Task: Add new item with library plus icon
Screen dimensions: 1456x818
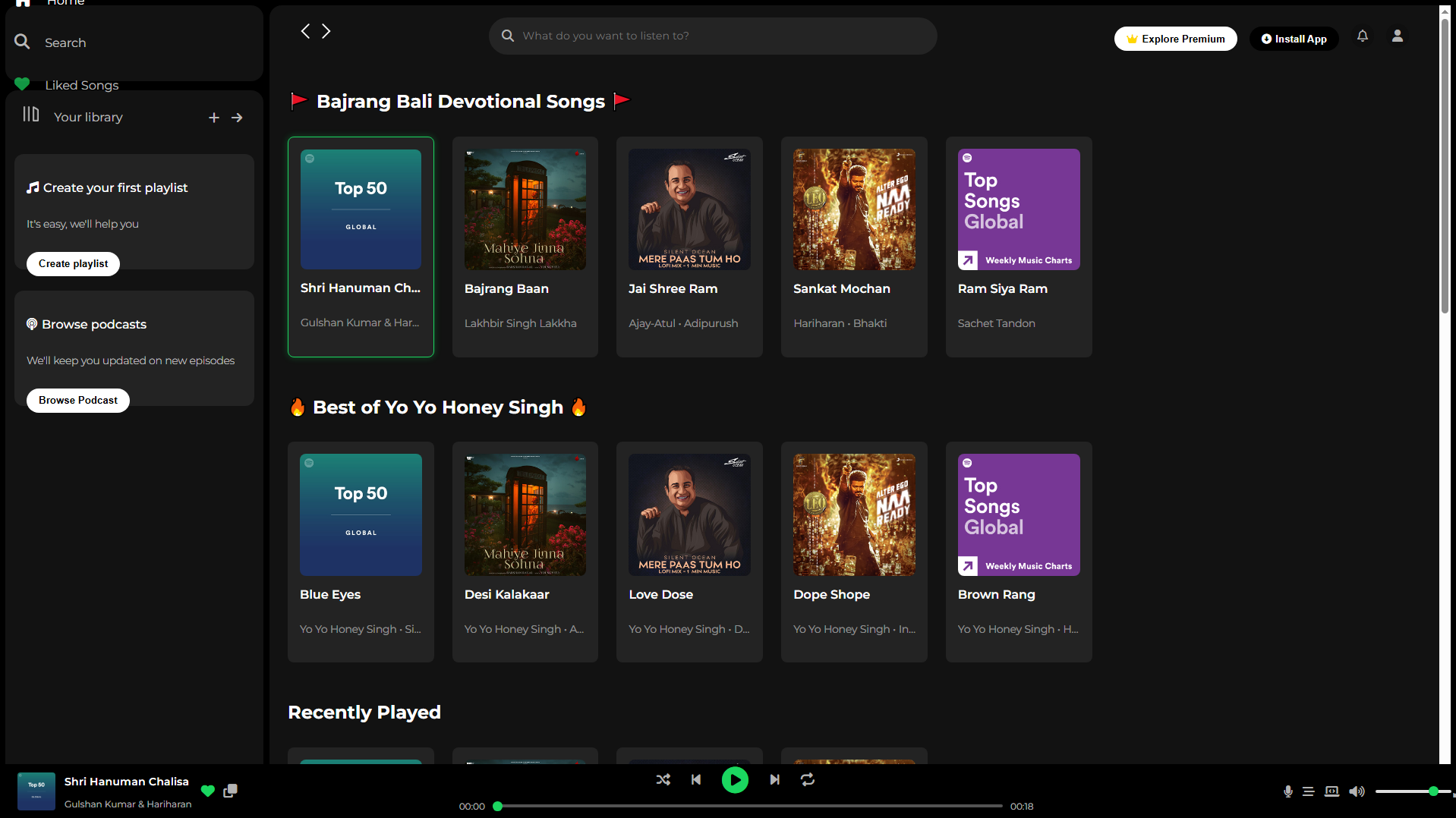Action: click(x=214, y=118)
